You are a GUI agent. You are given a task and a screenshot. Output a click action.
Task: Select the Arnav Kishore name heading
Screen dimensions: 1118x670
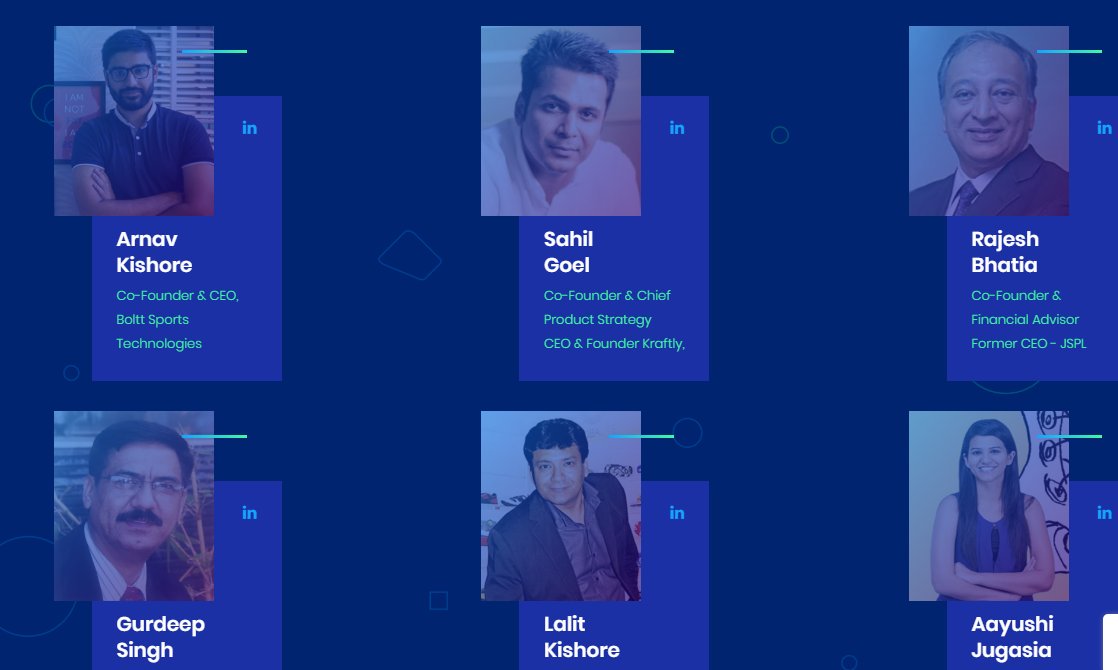[154, 252]
